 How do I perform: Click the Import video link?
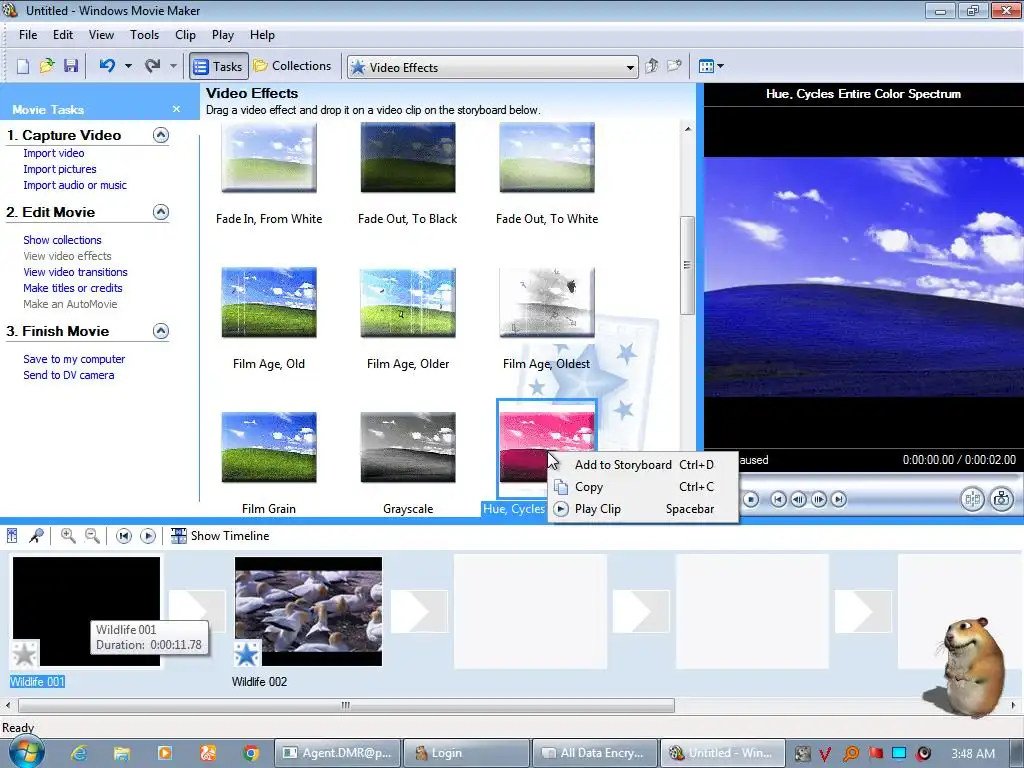54,153
